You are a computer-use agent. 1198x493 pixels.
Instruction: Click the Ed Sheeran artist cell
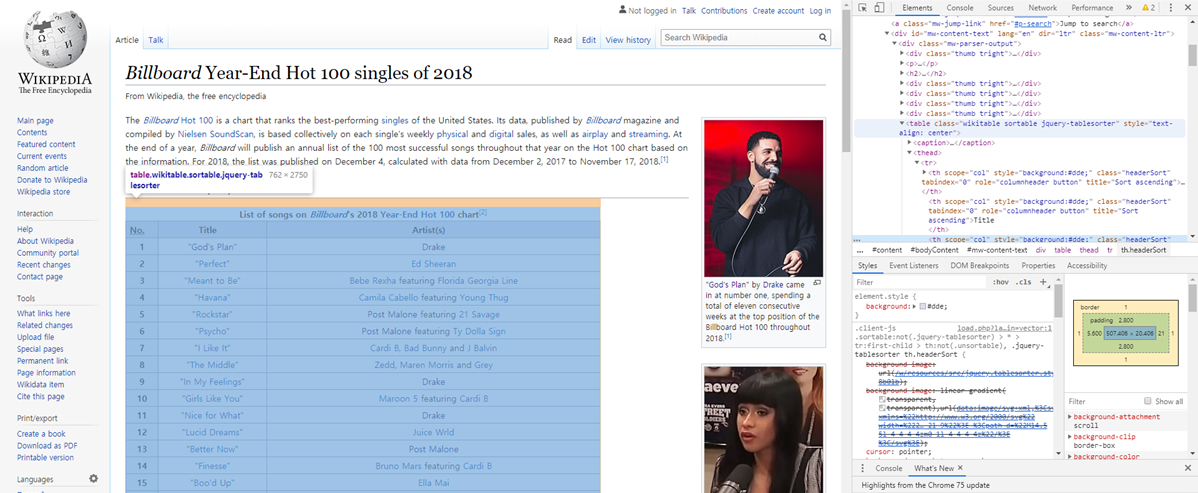pos(433,264)
